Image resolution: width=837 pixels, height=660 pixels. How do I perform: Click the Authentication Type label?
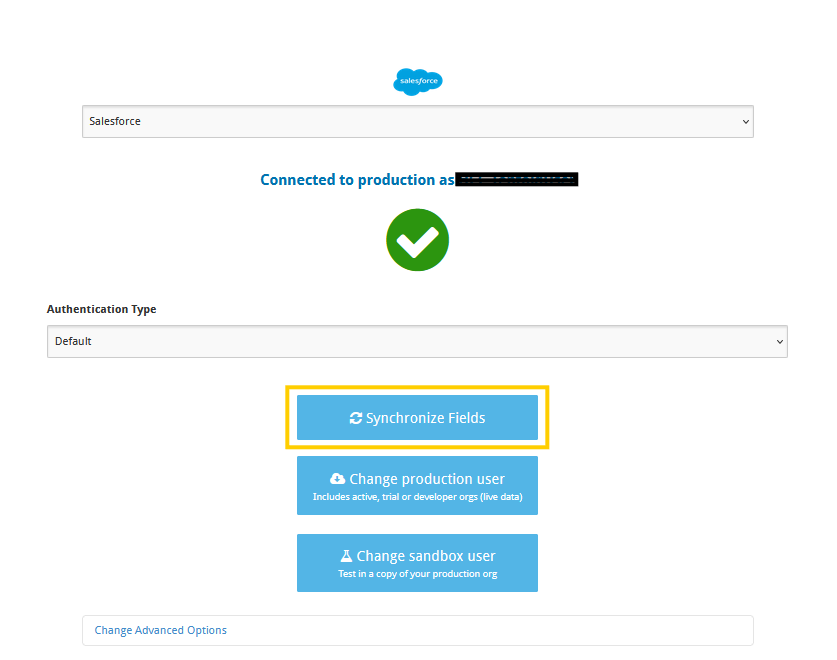coord(101,309)
